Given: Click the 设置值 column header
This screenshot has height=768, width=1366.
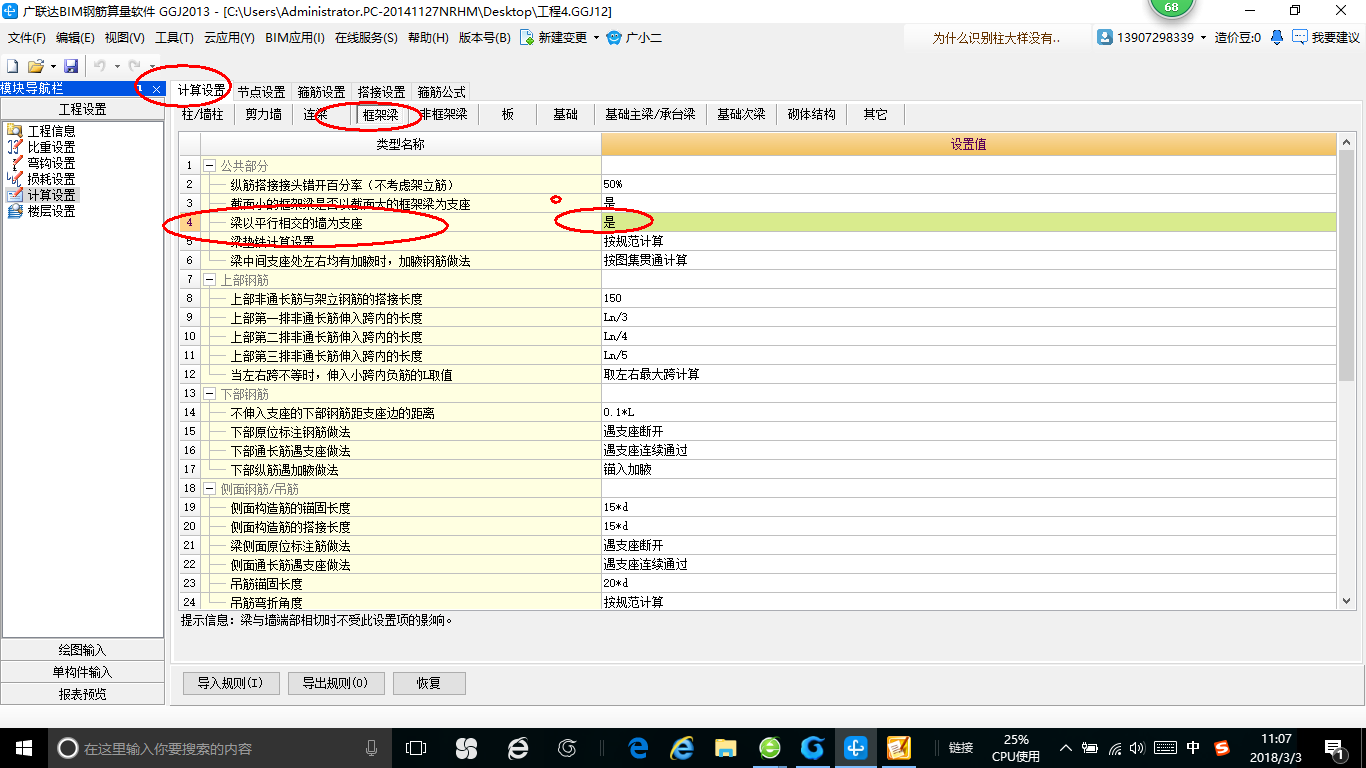Looking at the screenshot, I should click(x=968, y=144).
